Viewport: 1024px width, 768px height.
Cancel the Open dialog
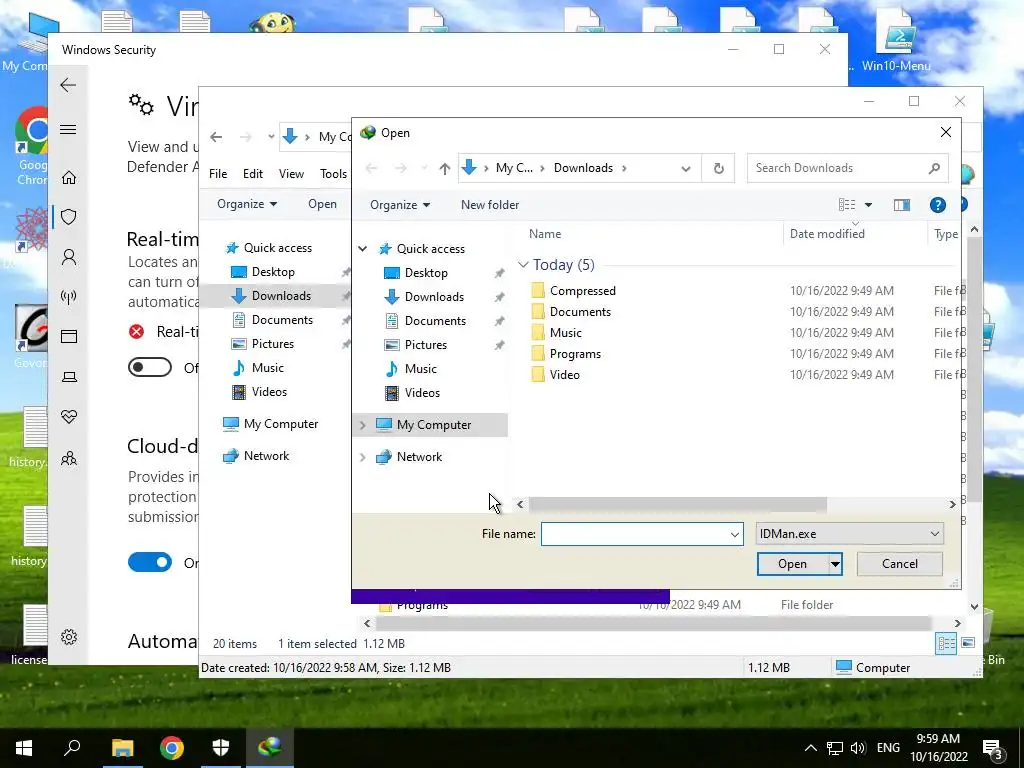(x=899, y=564)
